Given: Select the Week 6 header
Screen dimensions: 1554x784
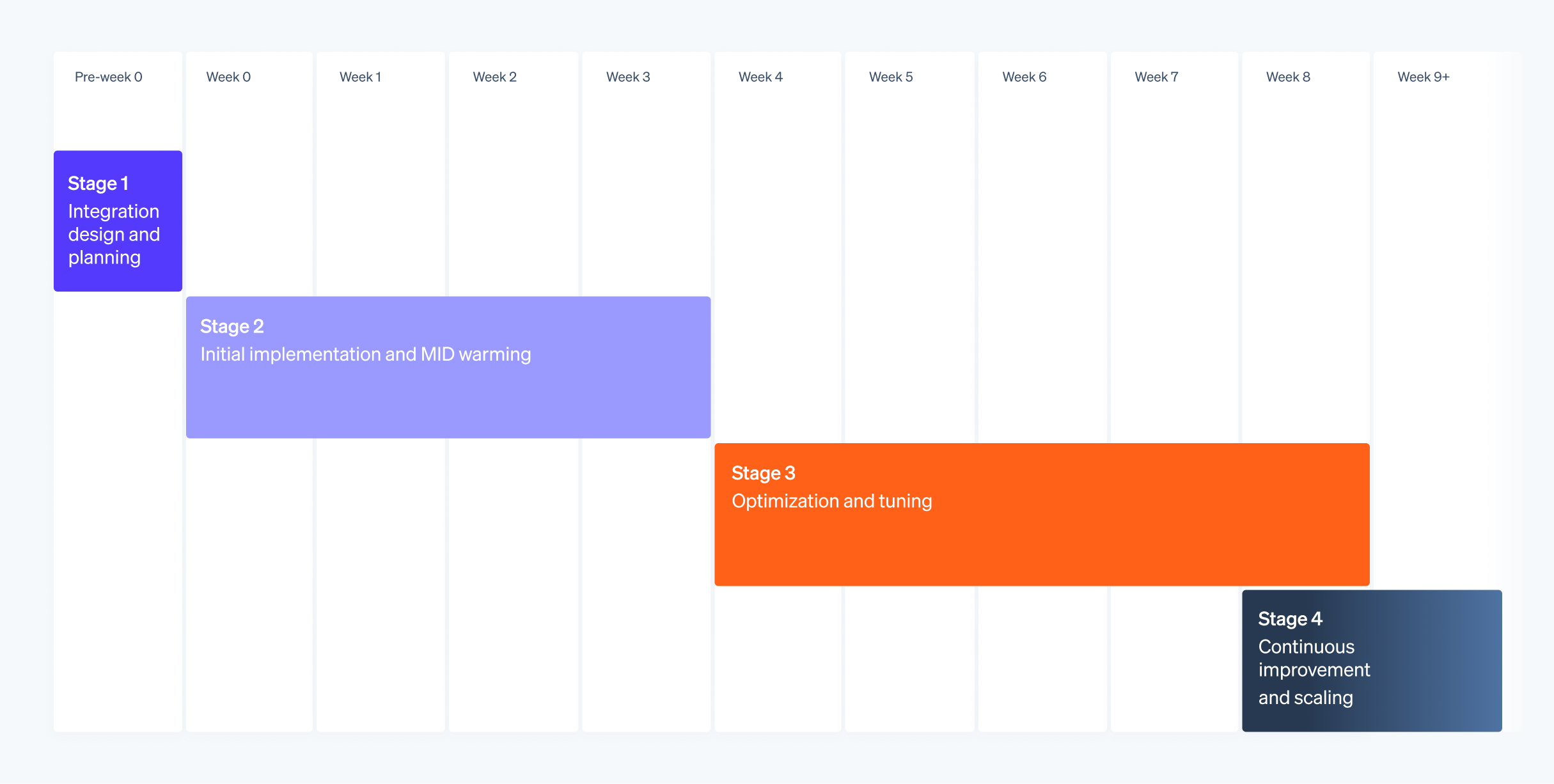Looking at the screenshot, I should pyautogui.click(x=1024, y=77).
